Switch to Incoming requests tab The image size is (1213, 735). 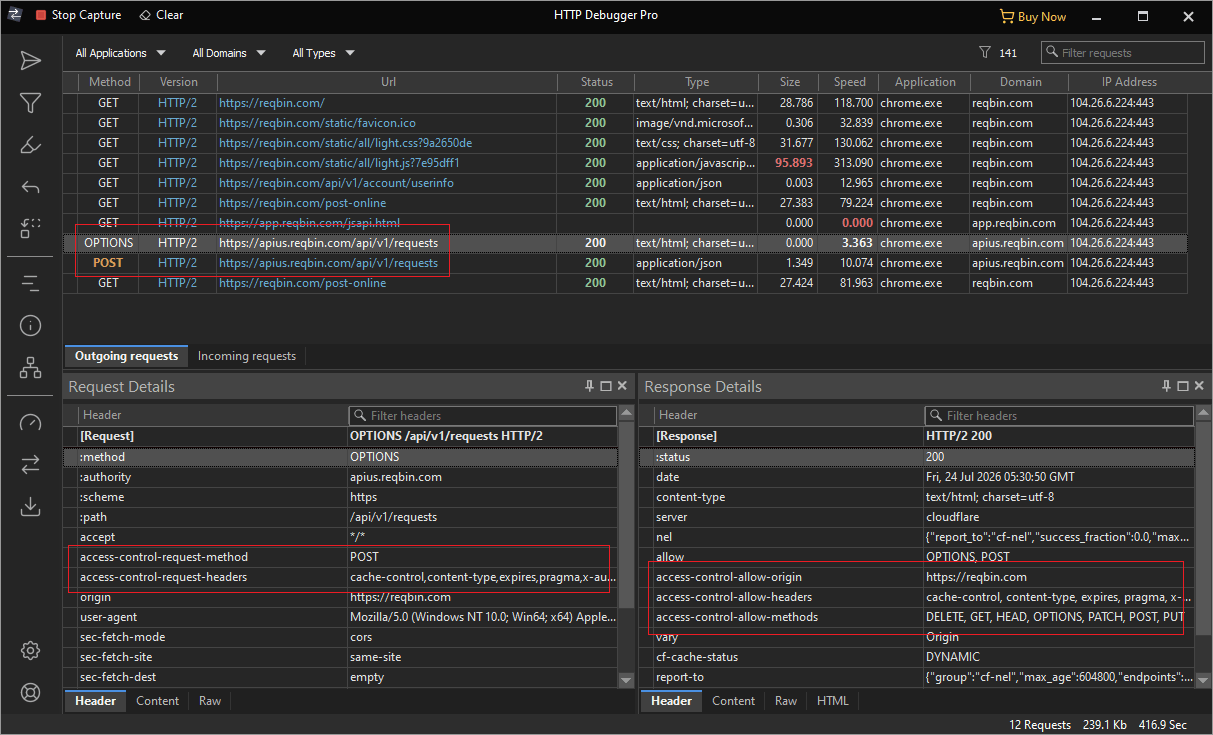point(247,356)
